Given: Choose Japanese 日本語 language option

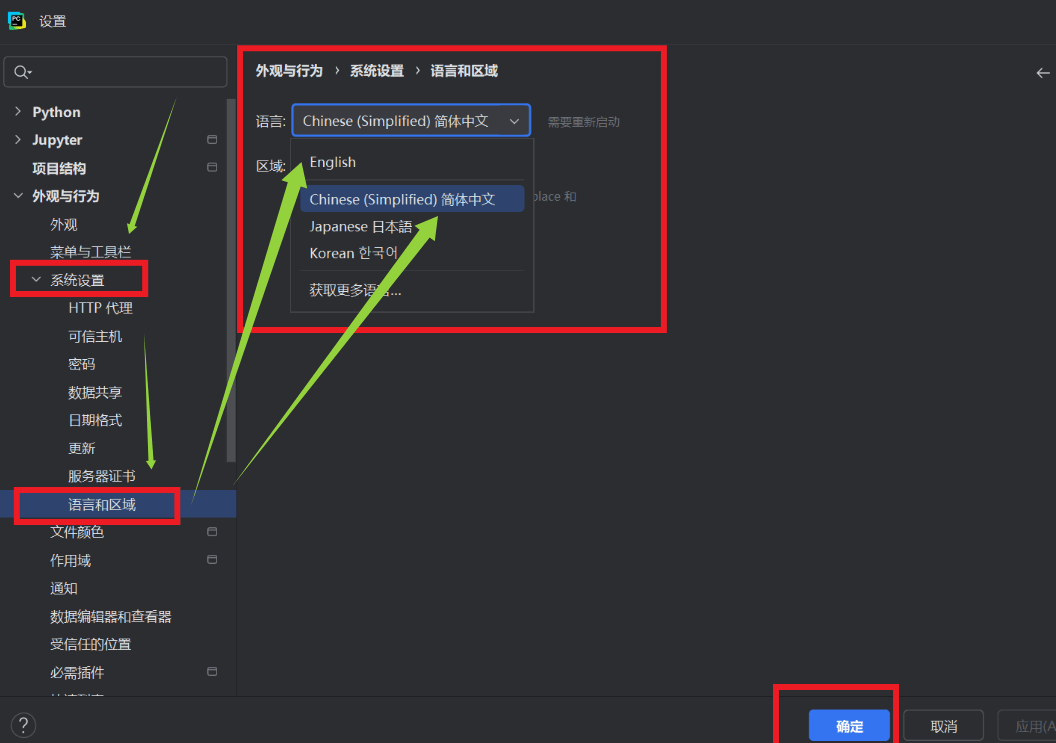Looking at the screenshot, I should tap(360, 227).
